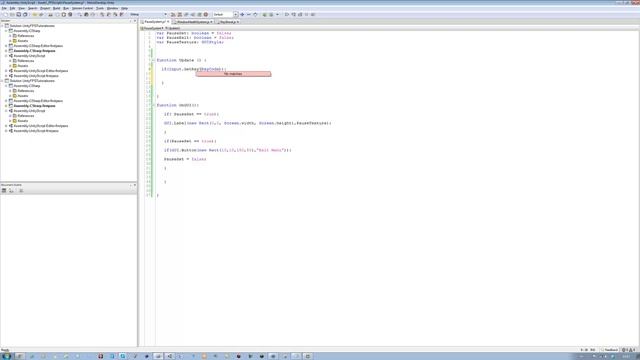
Task: Click the 'var PauseTexture' declaration line
Action: pyautogui.click(x=190, y=42)
